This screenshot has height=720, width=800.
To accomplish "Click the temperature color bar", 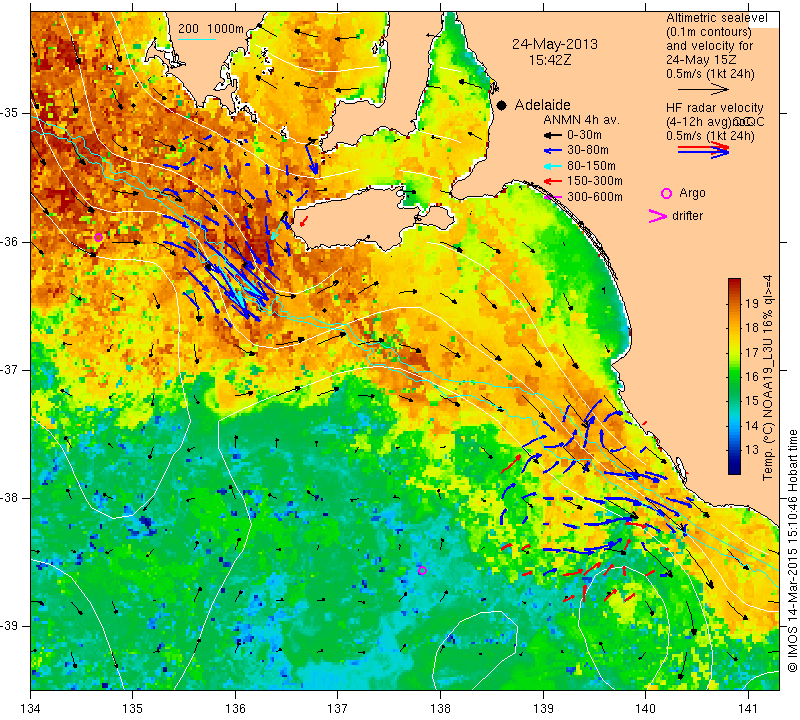I will point(734,376).
